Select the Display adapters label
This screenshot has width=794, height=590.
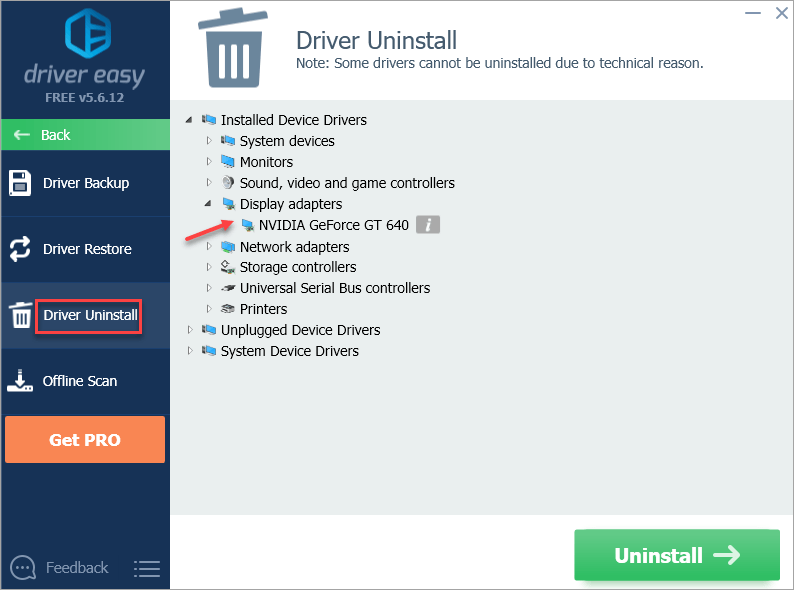click(x=291, y=204)
